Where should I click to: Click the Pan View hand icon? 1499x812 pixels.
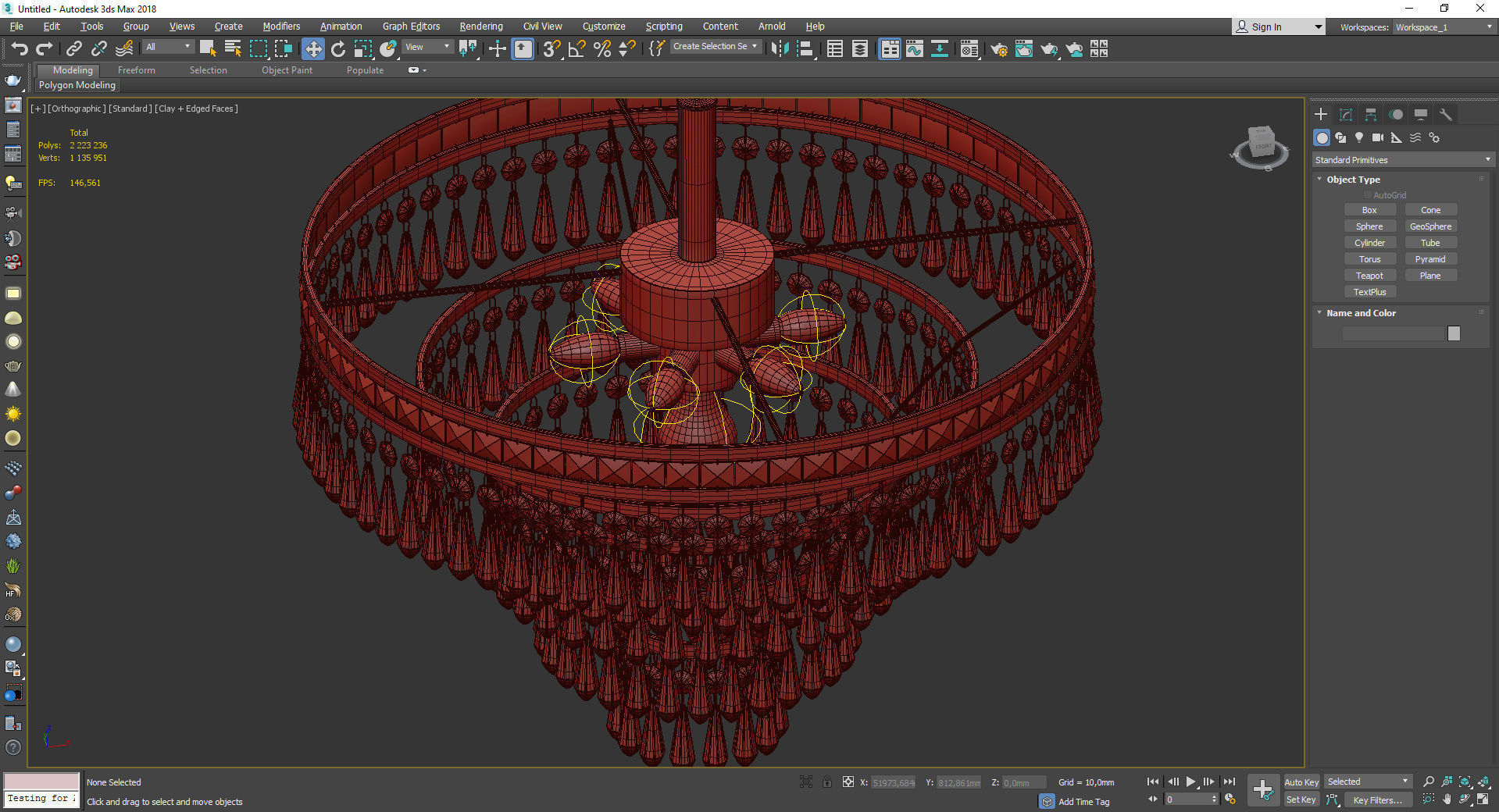(x=1447, y=799)
